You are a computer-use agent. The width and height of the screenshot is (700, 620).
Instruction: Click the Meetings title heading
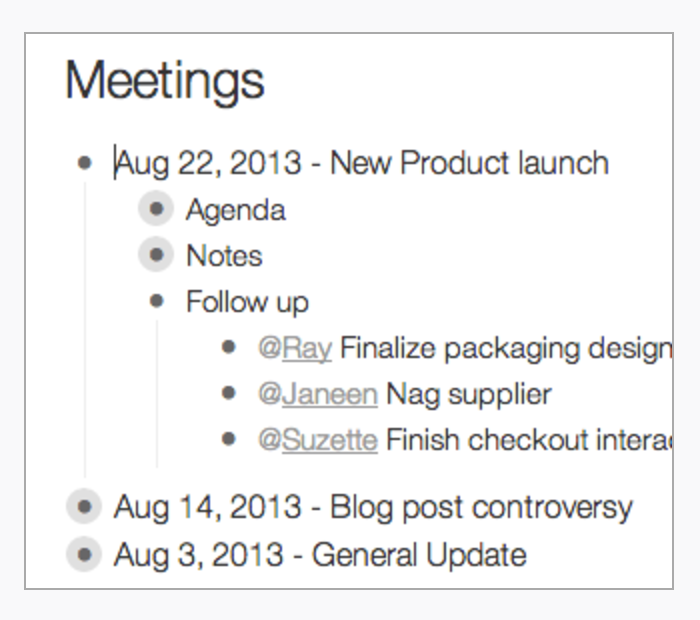coord(165,82)
